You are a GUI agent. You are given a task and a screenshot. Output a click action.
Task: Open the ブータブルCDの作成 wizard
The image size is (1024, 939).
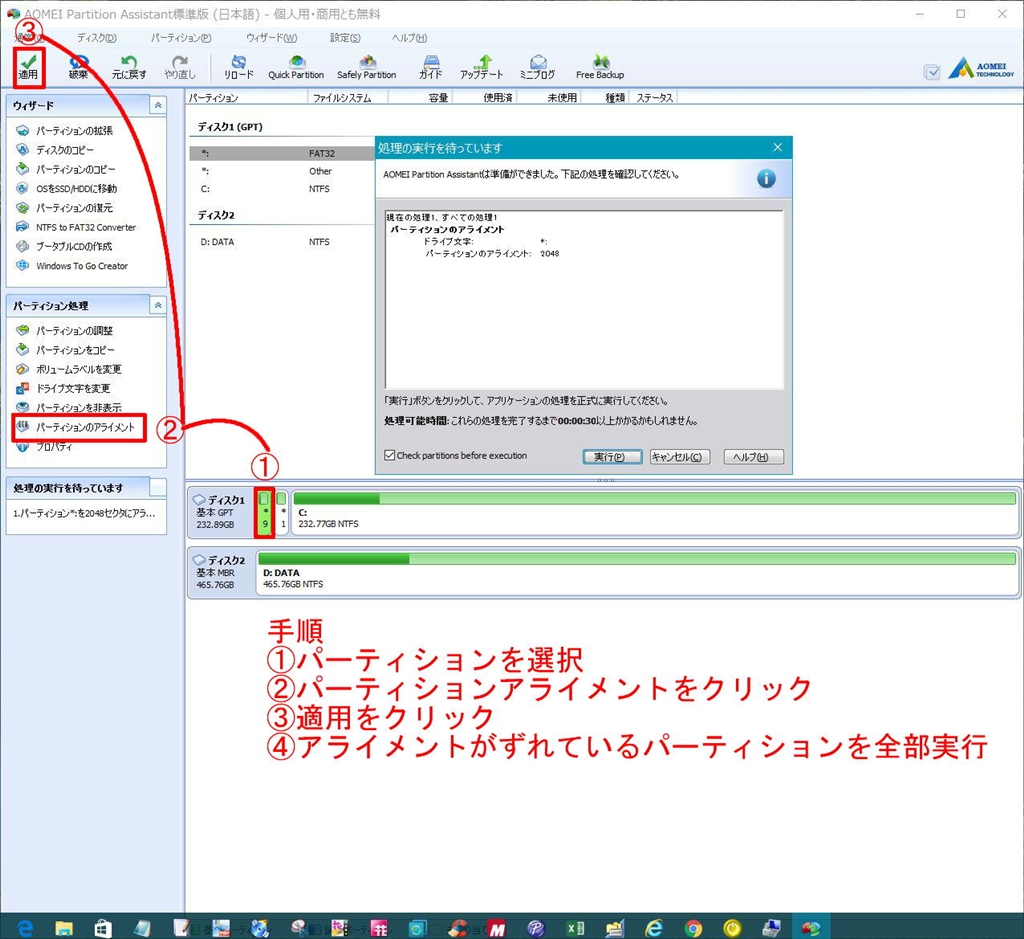tap(64, 246)
